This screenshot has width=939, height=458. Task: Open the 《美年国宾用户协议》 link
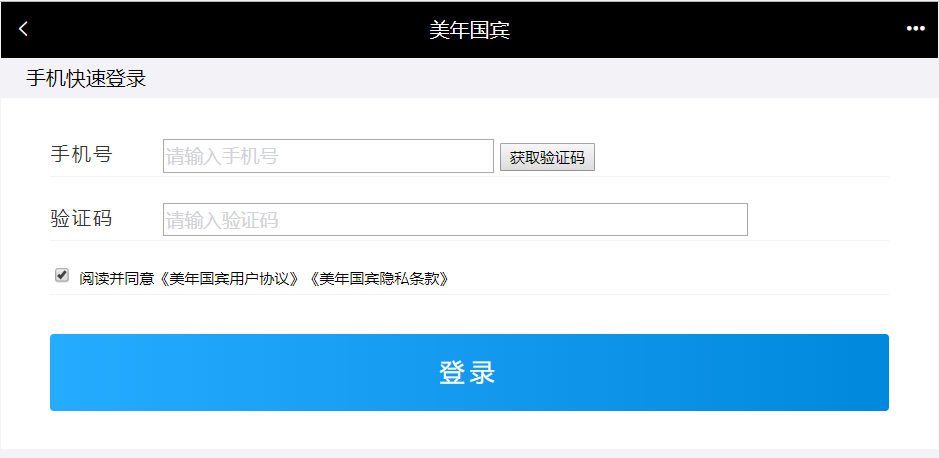[x=230, y=278]
